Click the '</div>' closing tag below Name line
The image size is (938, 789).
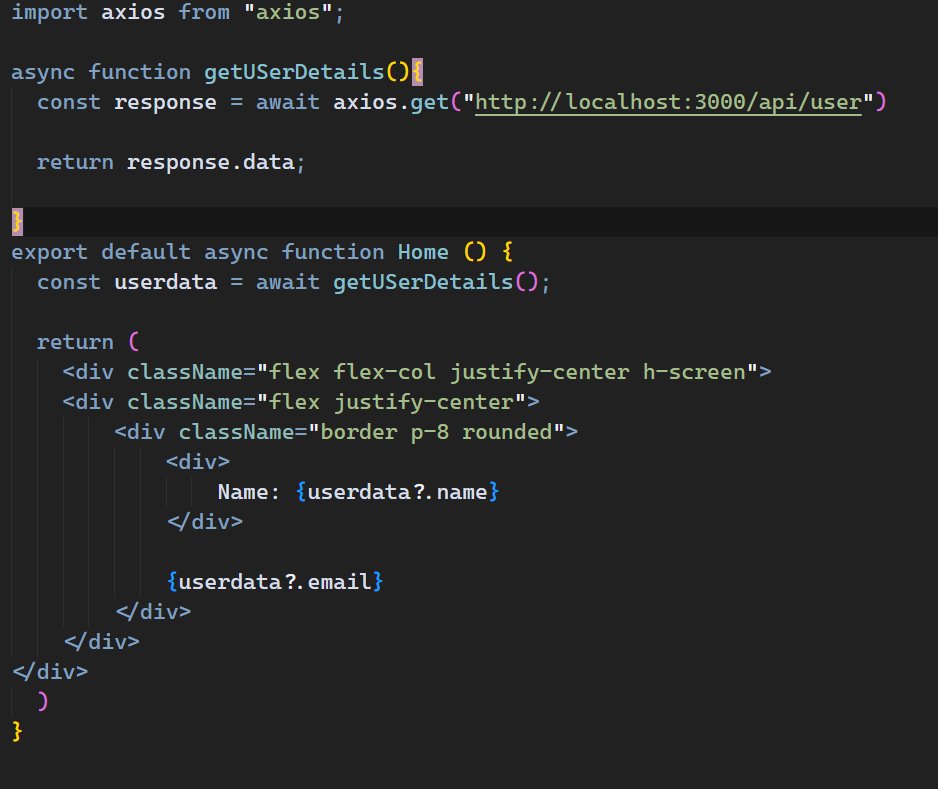pyautogui.click(x=205, y=522)
